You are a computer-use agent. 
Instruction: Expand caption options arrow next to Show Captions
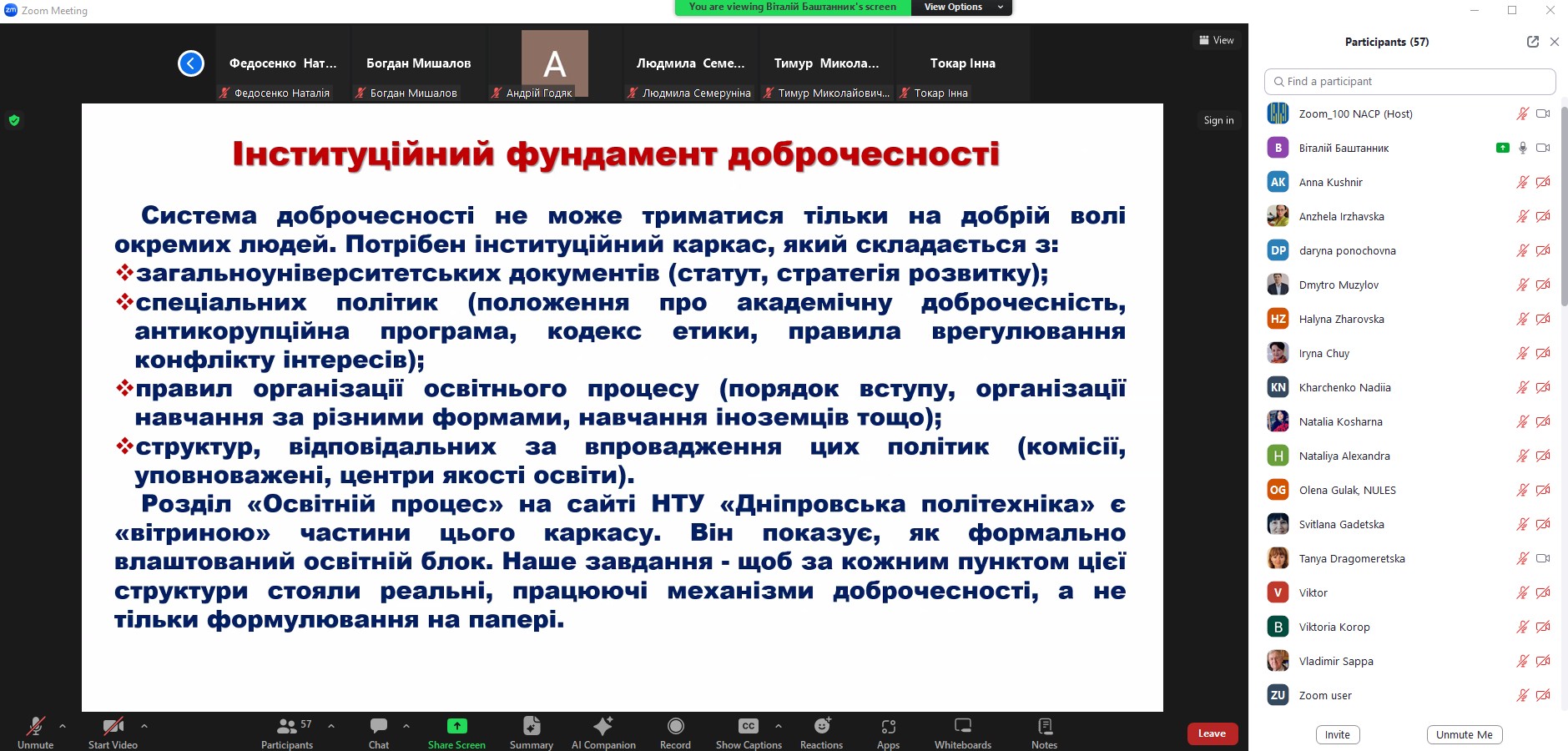779,726
